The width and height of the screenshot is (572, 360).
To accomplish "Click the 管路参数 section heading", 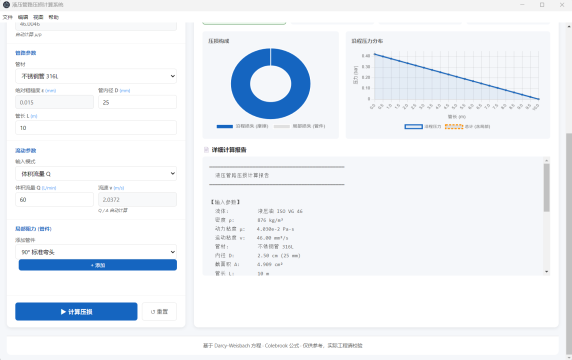I will click(x=26, y=53).
